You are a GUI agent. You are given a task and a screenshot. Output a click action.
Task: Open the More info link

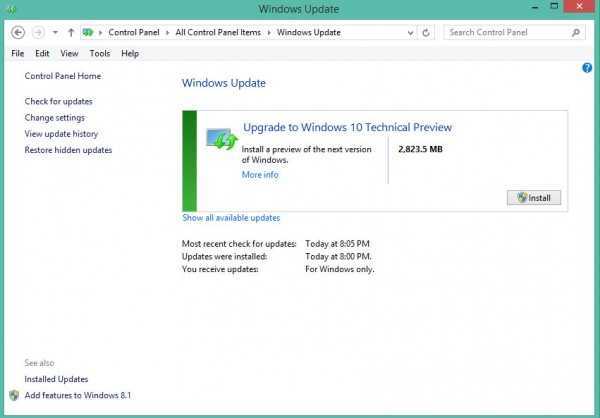(260, 175)
